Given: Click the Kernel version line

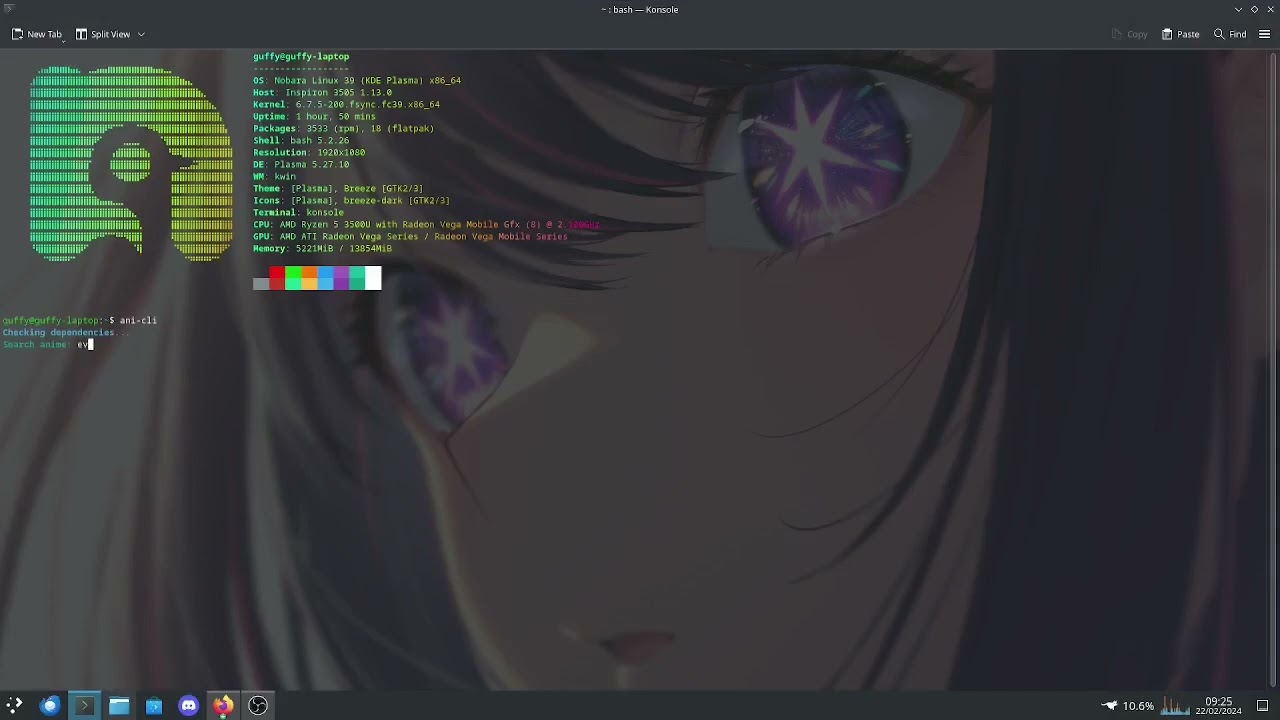Looking at the screenshot, I should pyautogui.click(x=346, y=105).
